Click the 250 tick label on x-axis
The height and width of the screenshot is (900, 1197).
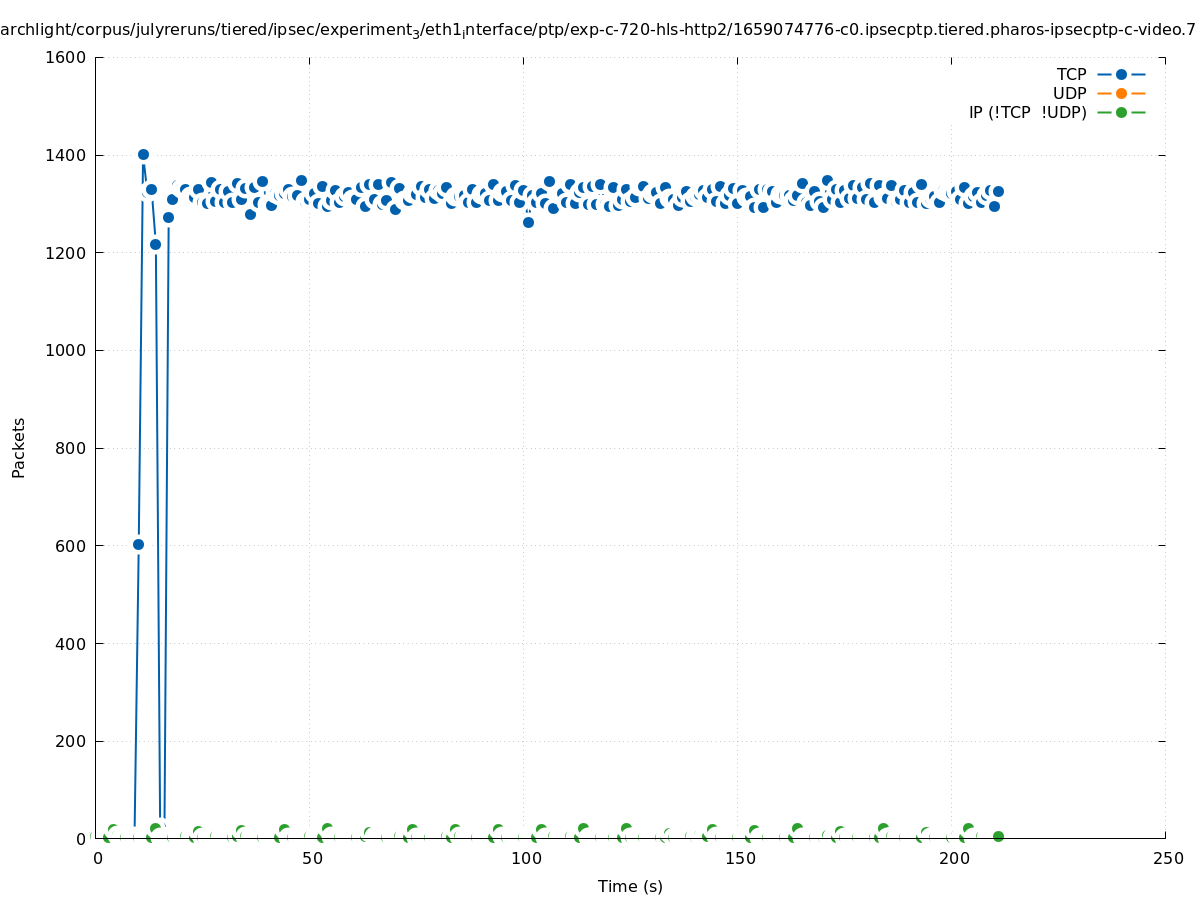pyautogui.click(x=1167, y=859)
